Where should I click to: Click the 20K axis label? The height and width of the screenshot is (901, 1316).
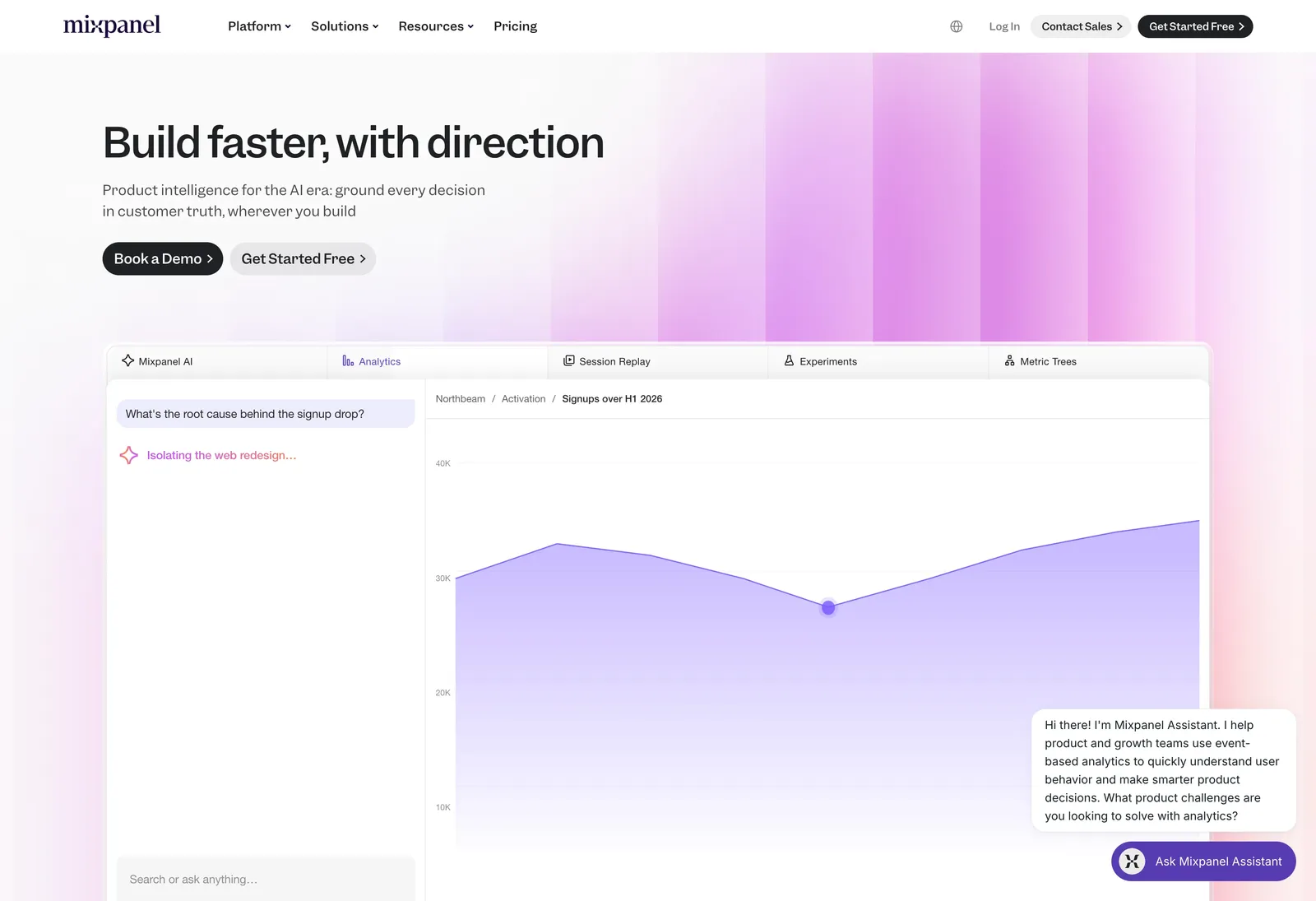click(443, 693)
